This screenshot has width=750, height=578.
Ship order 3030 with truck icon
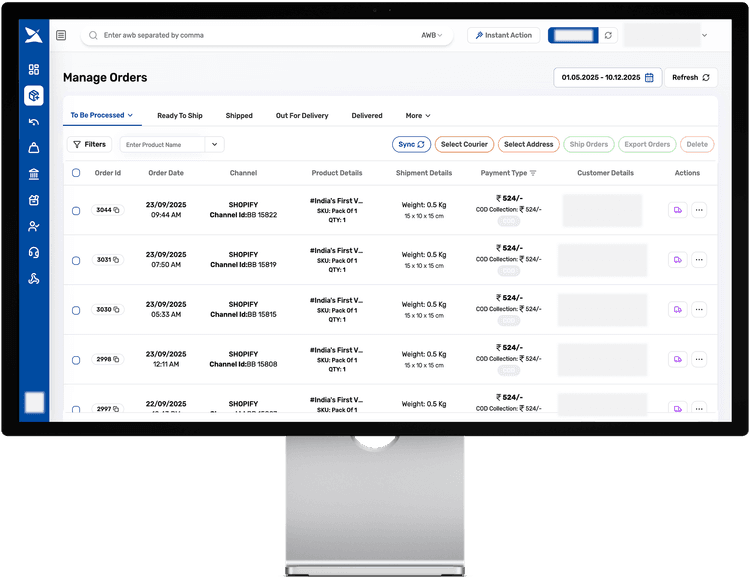678,310
